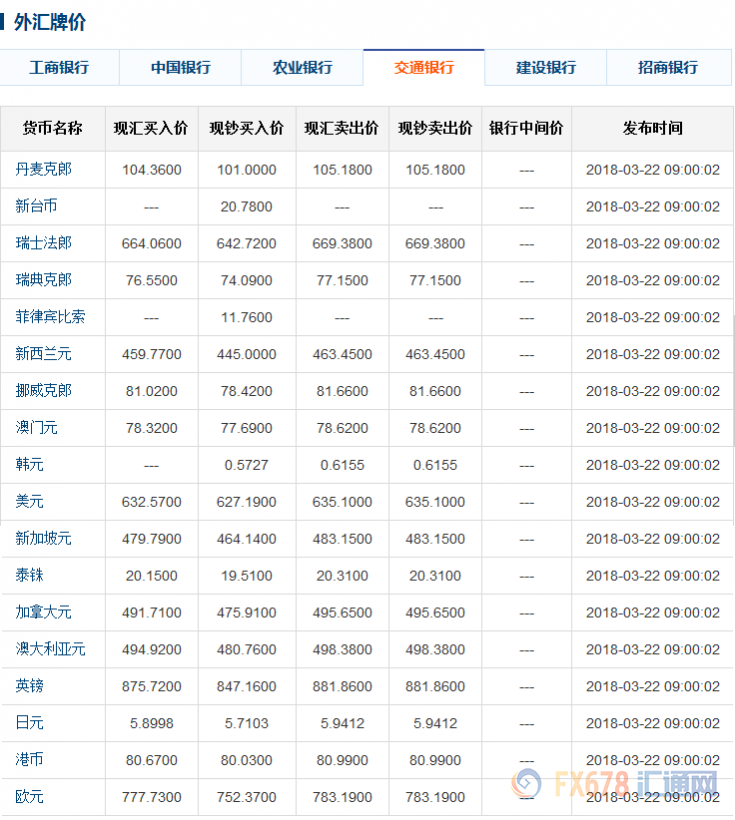Open the 瑞士法郎 currency link
The image size is (735, 820).
click(x=43, y=243)
